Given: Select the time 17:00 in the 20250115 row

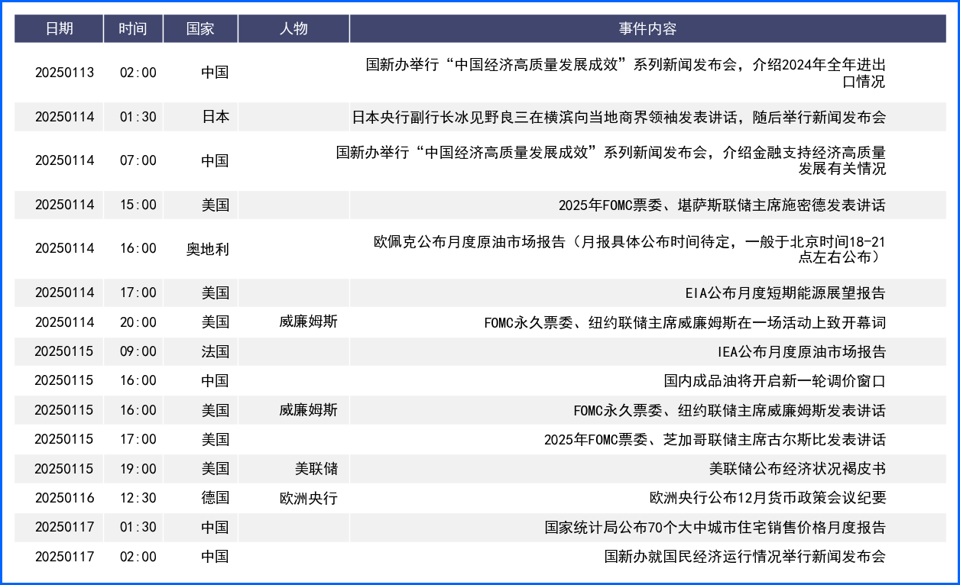Looking at the screenshot, I should (138, 439).
